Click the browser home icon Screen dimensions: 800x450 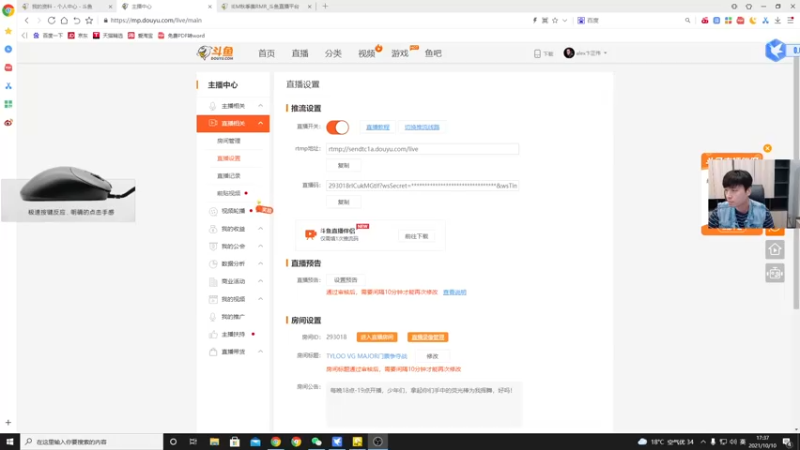(64, 20)
